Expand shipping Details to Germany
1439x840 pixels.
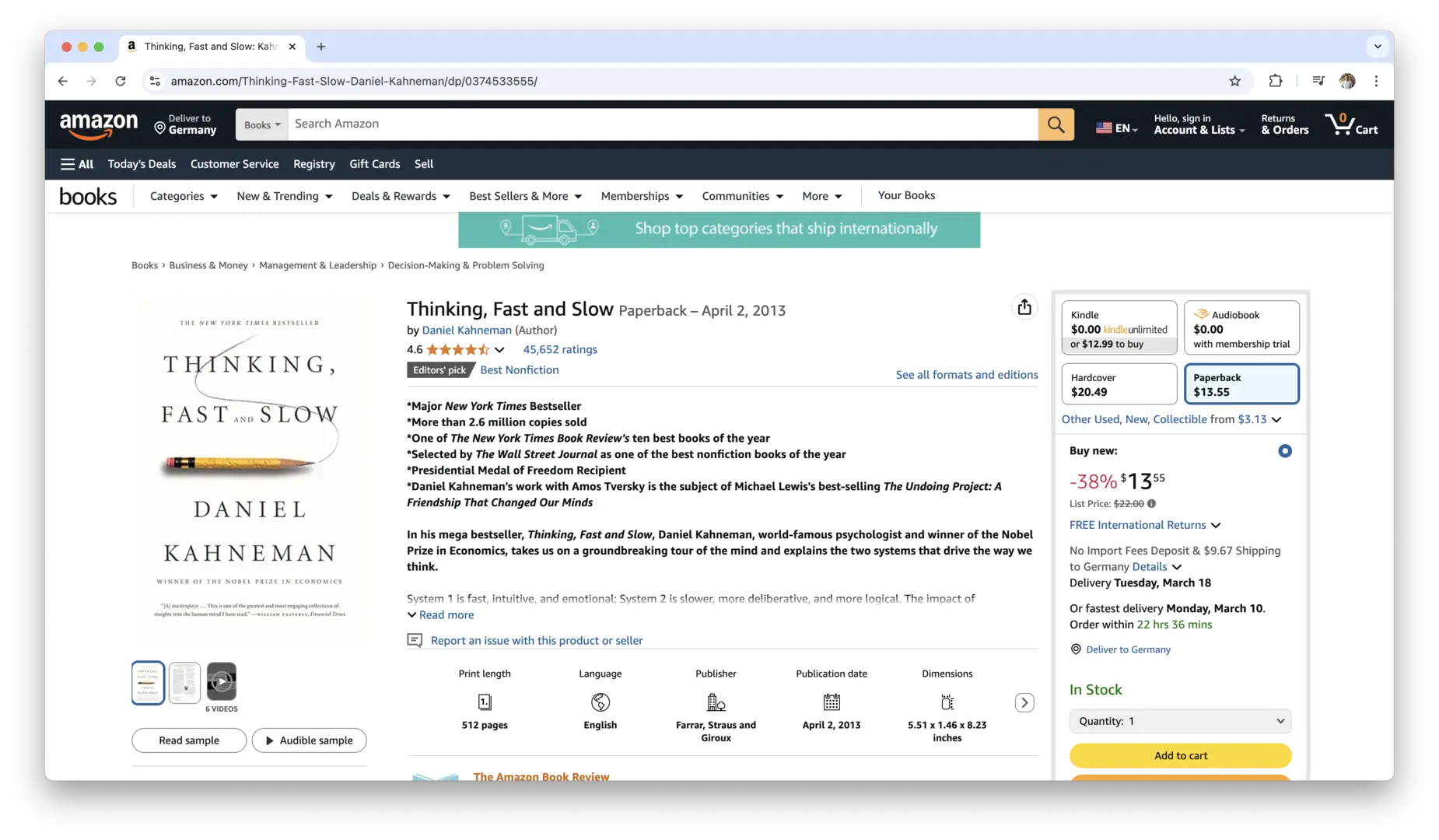coord(1157,567)
